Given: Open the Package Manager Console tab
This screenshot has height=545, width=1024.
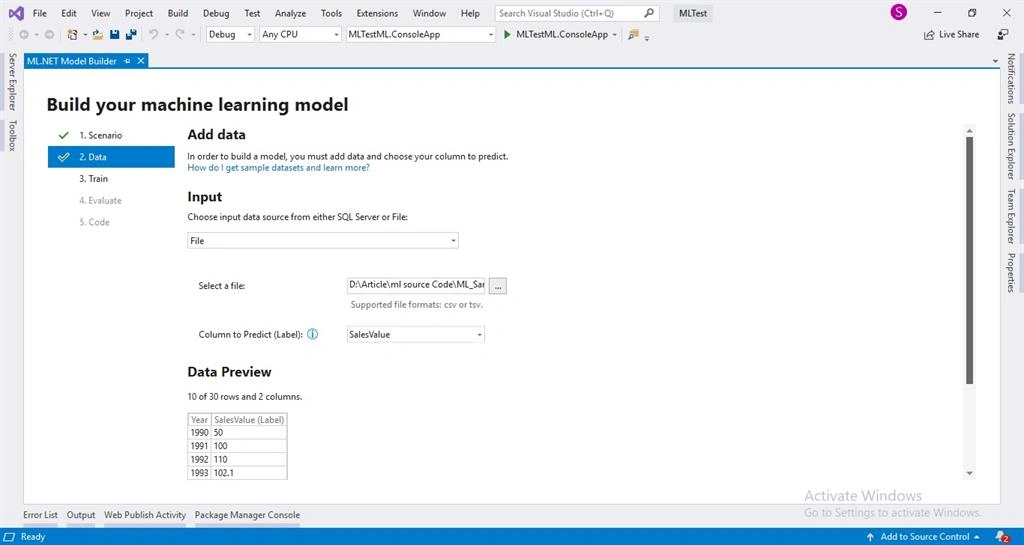Looking at the screenshot, I should [x=248, y=515].
